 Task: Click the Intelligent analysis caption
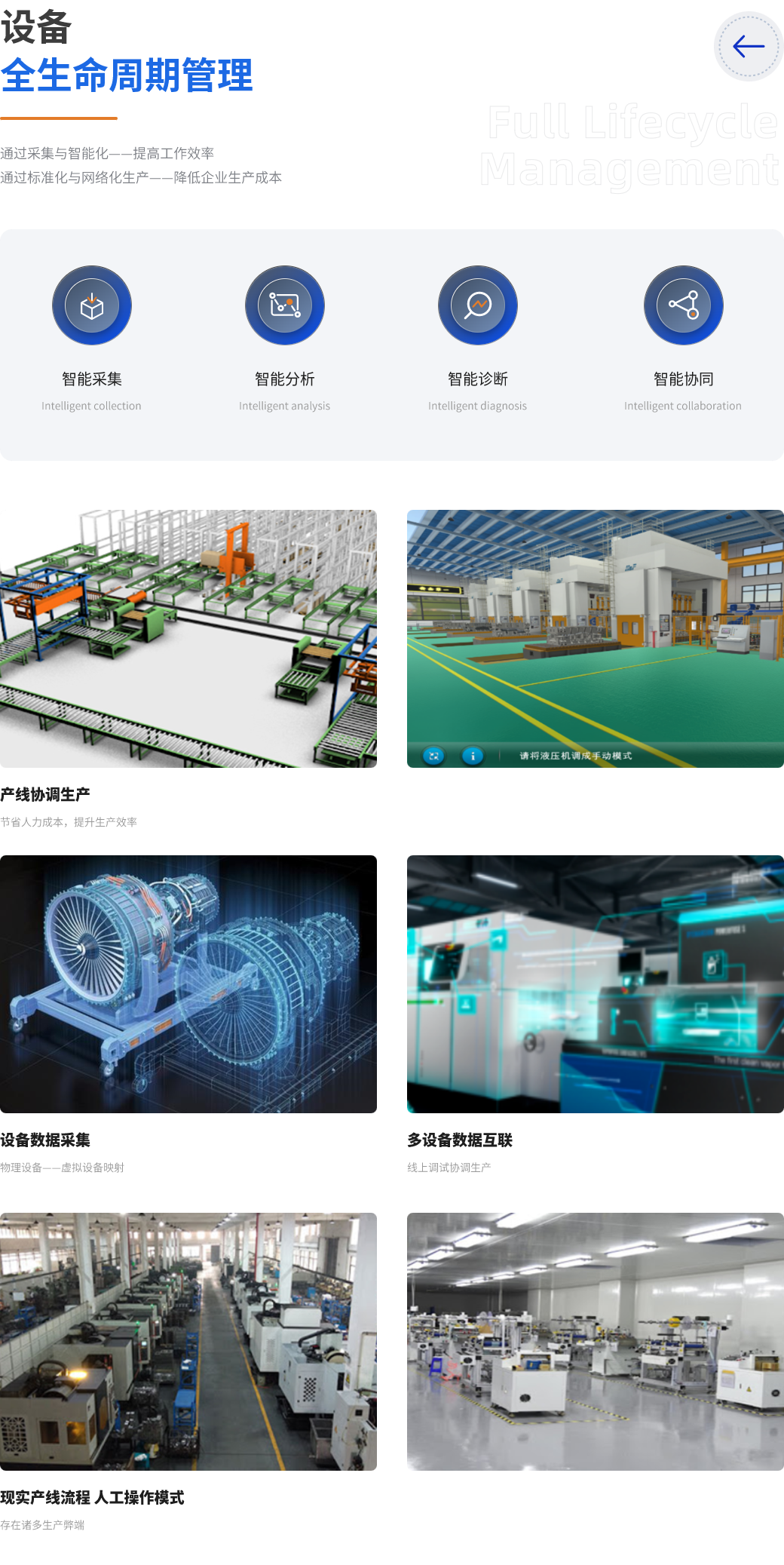[285, 406]
